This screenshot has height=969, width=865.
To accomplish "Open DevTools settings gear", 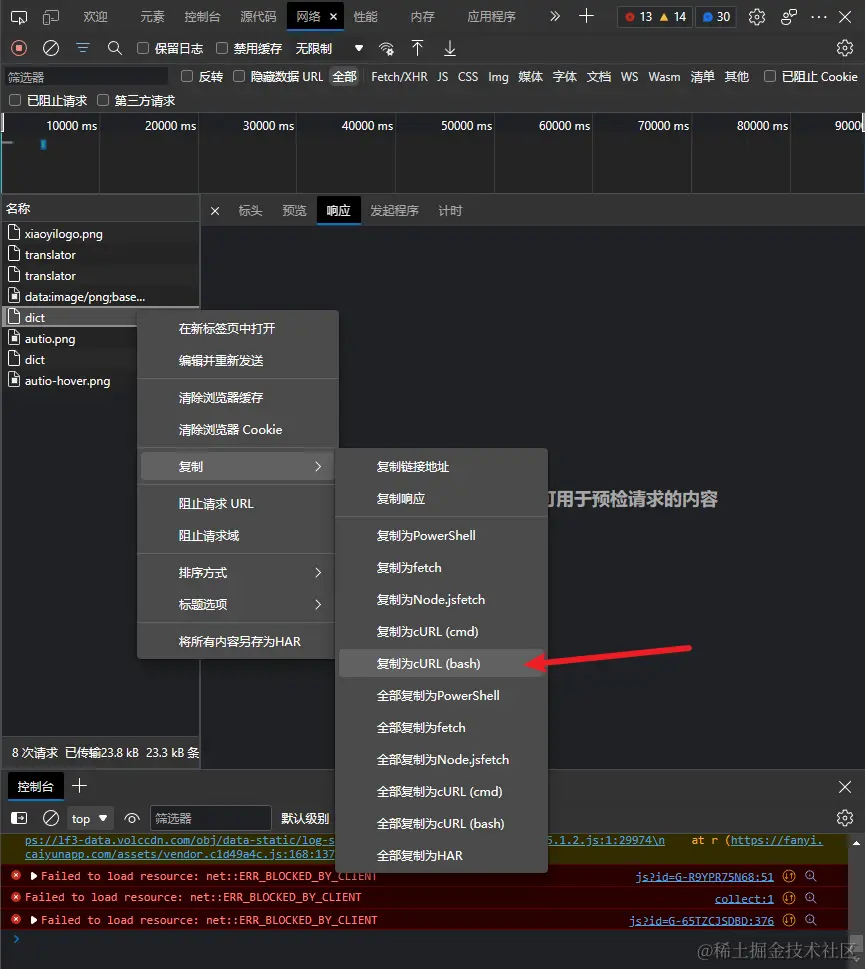I will coord(757,17).
